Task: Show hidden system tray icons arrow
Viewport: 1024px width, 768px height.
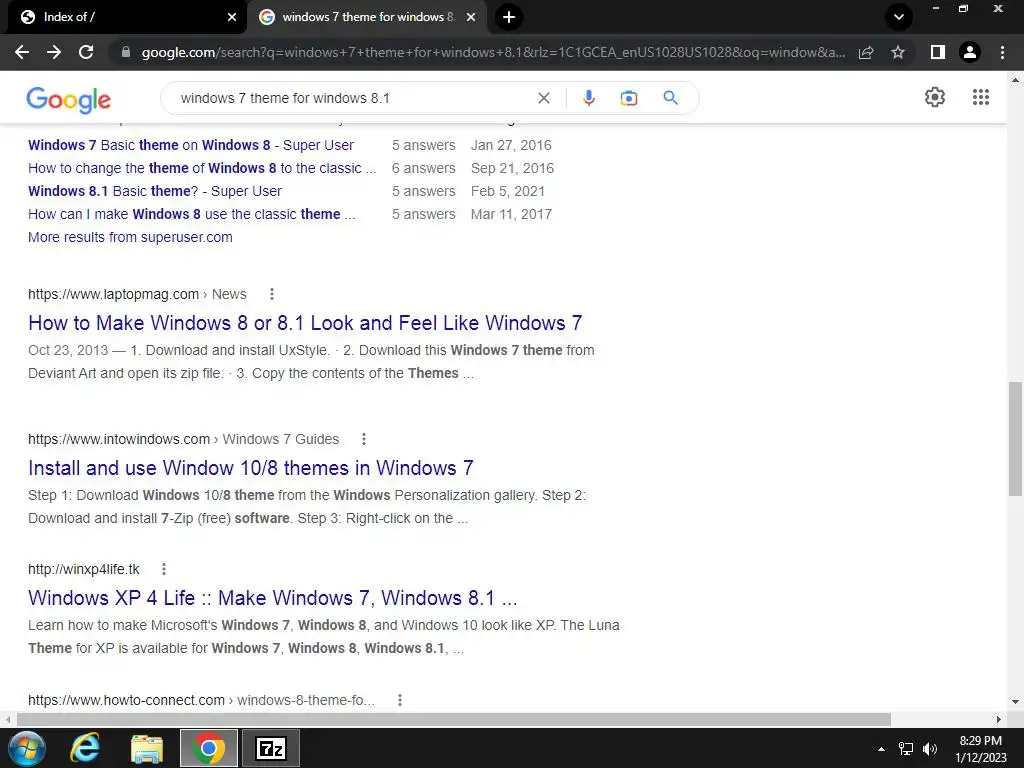Action: (x=881, y=749)
